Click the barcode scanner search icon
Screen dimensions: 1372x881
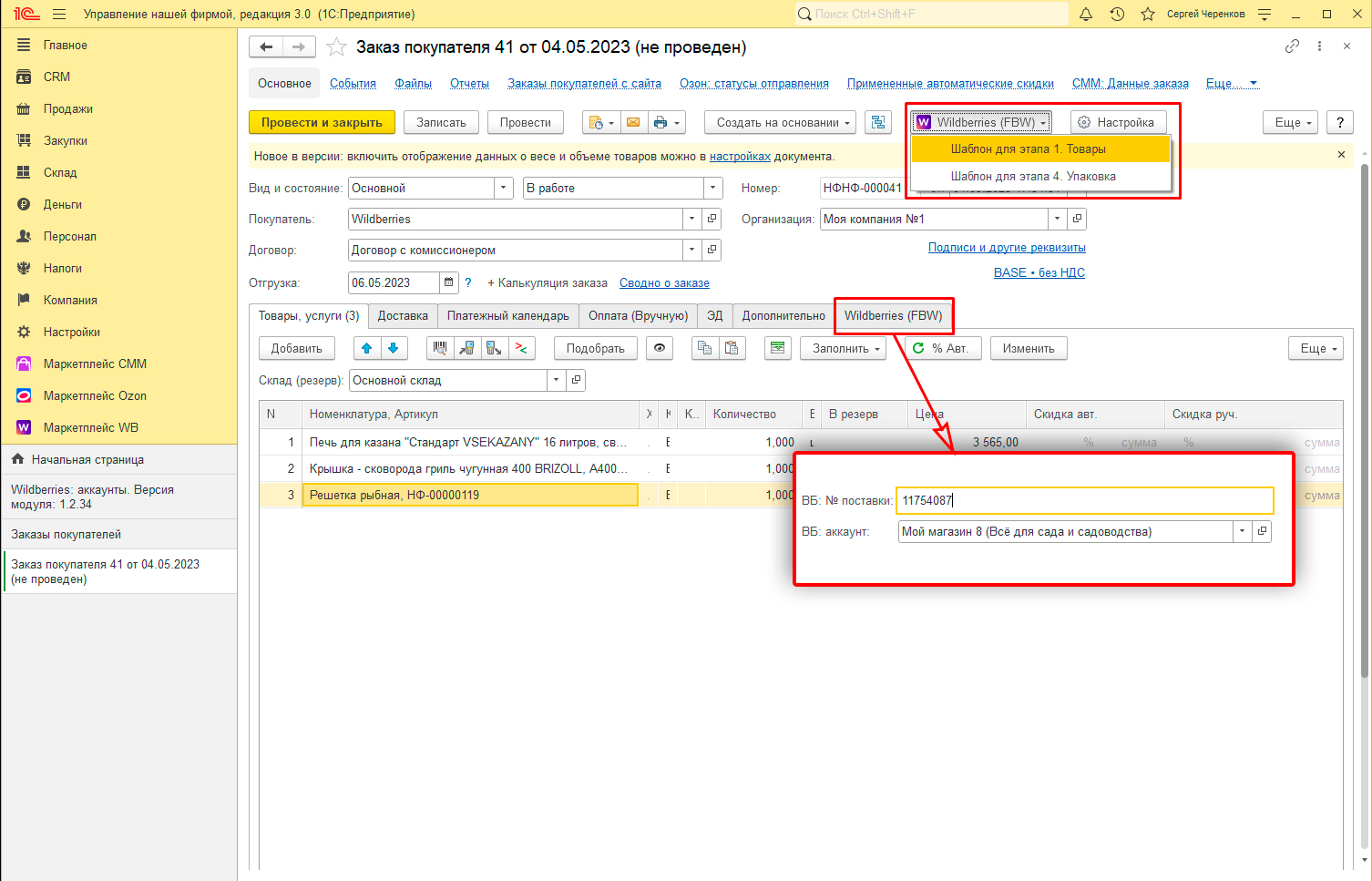tap(440, 348)
